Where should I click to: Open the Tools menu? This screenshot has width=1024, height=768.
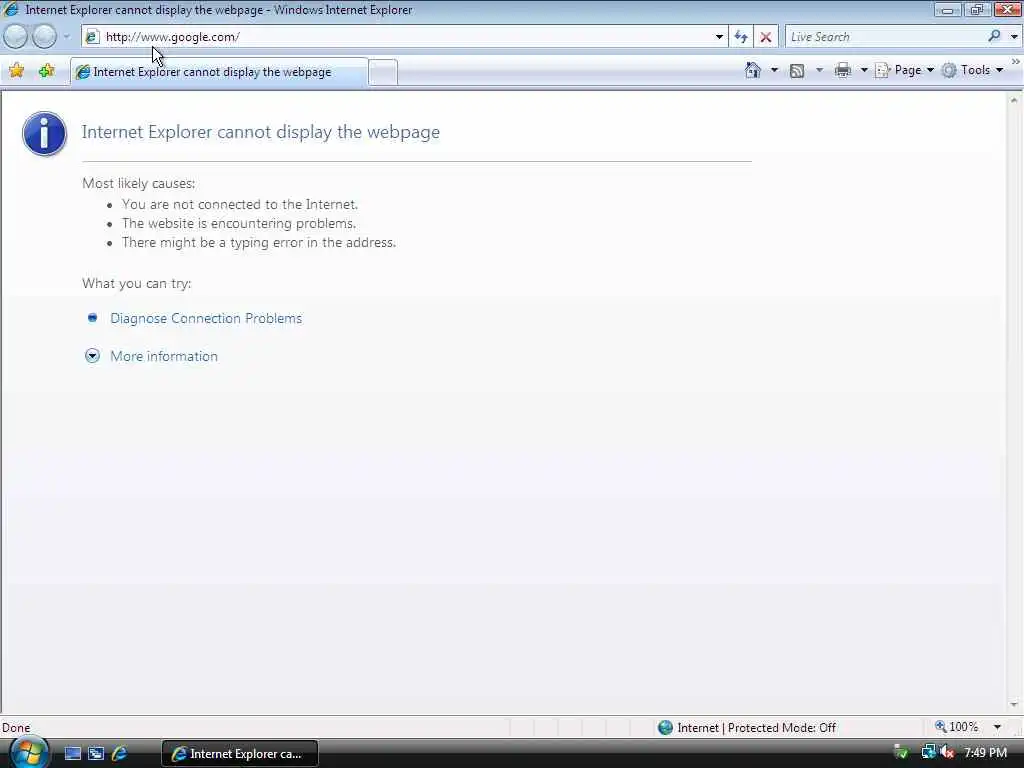coord(972,70)
